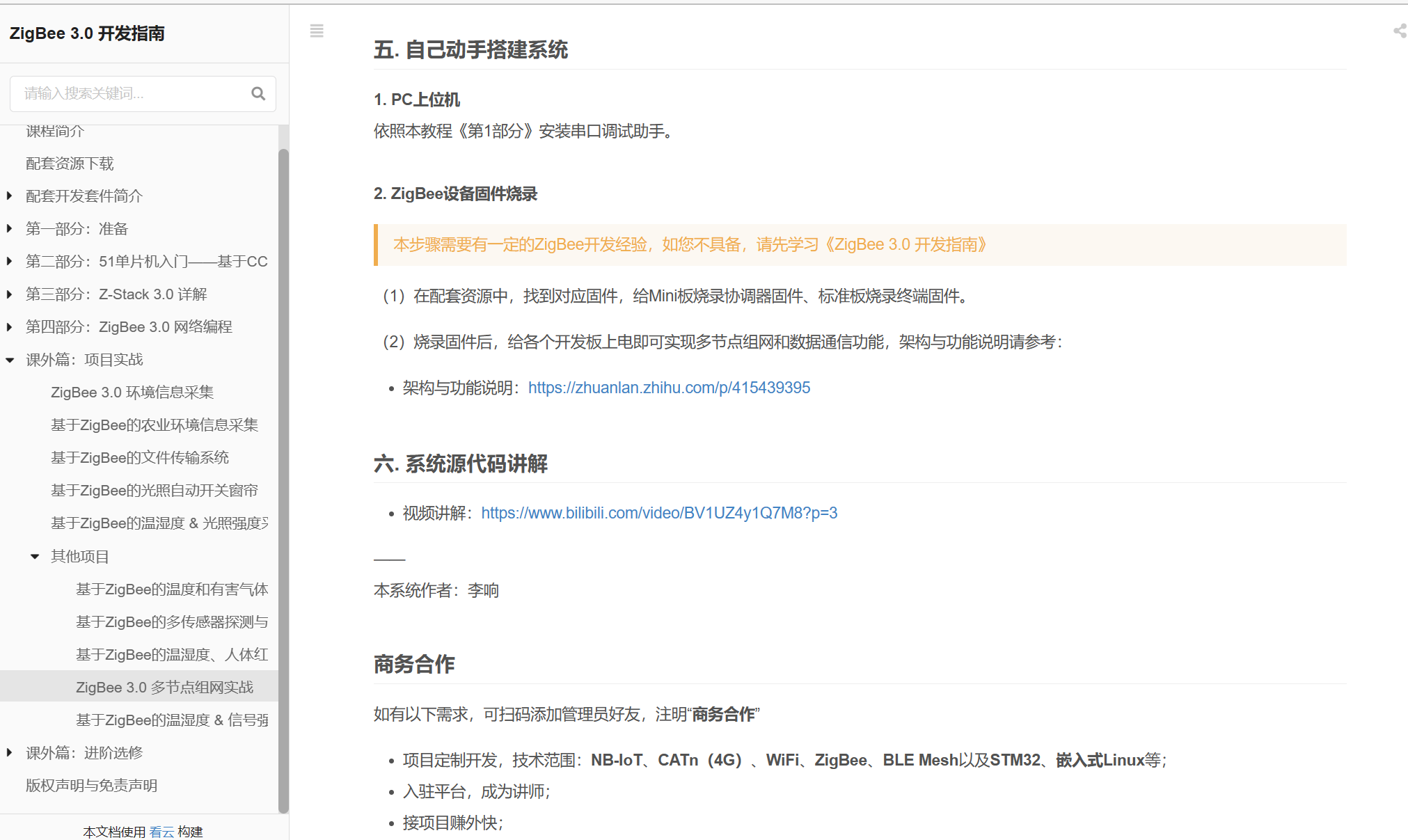The width and height of the screenshot is (1408, 840).
Task: Click the share icon at top right
Action: pyautogui.click(x=1400, y=31)
